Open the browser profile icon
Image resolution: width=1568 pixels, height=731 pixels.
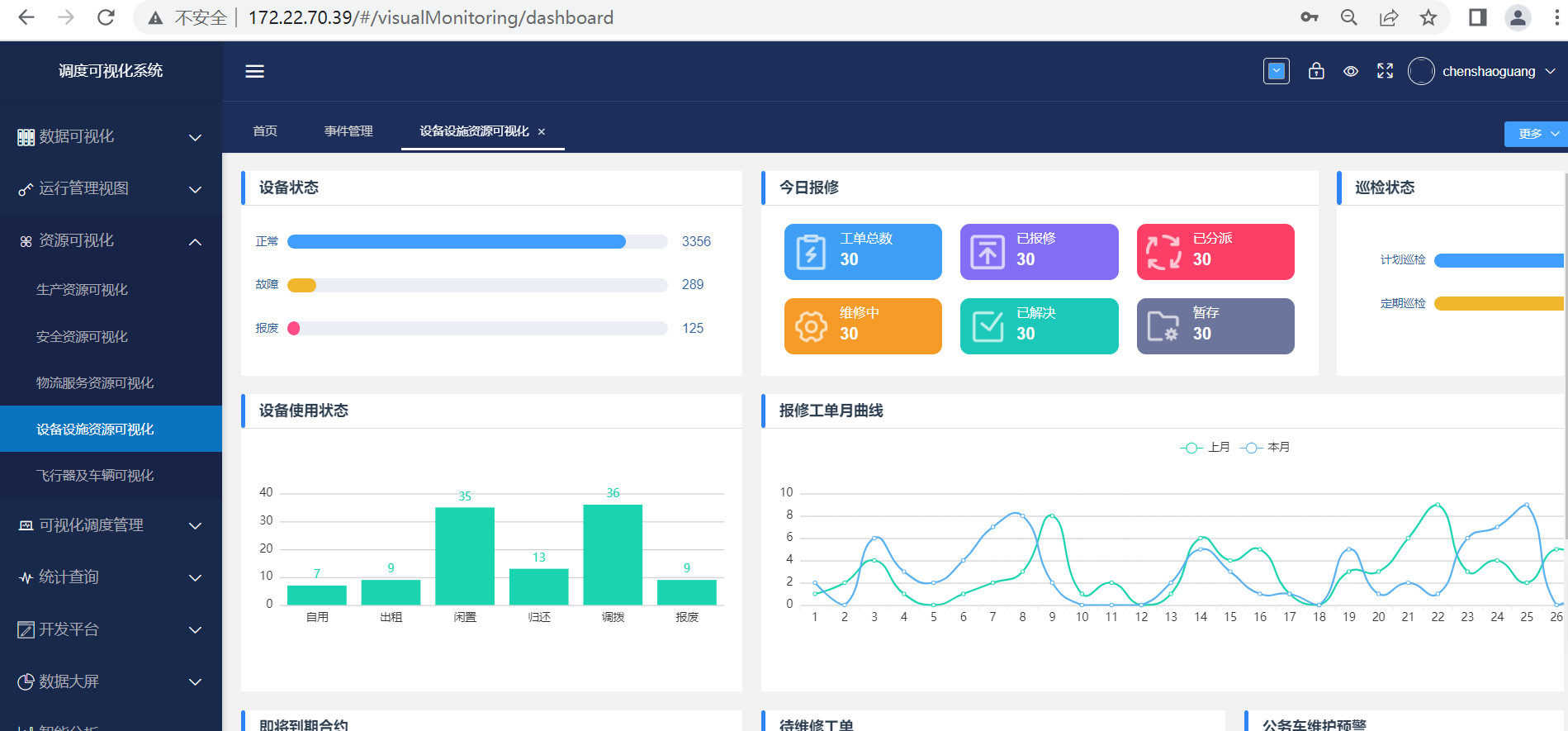click(1518, 17)
